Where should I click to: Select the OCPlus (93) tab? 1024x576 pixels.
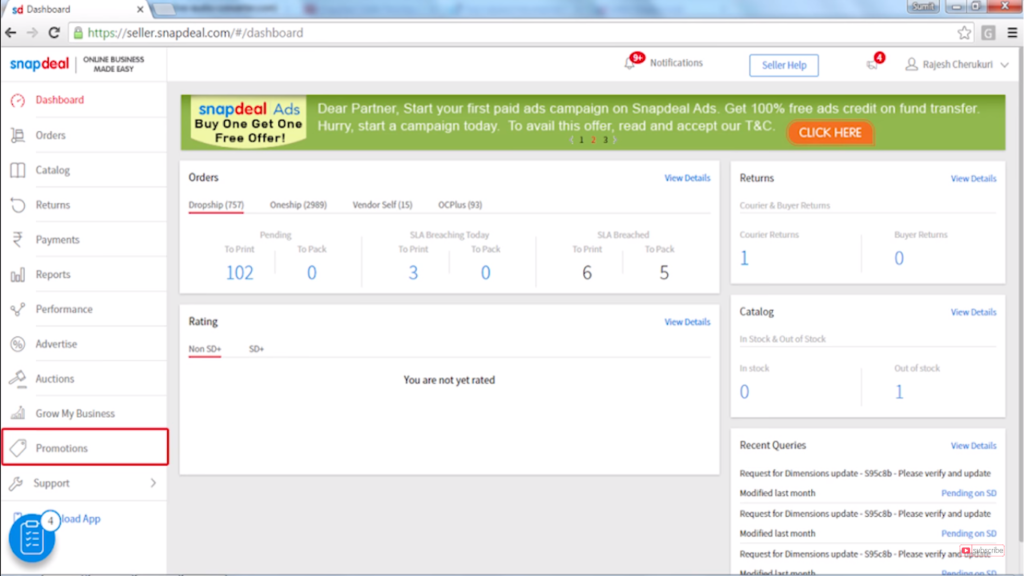[460, 205]
